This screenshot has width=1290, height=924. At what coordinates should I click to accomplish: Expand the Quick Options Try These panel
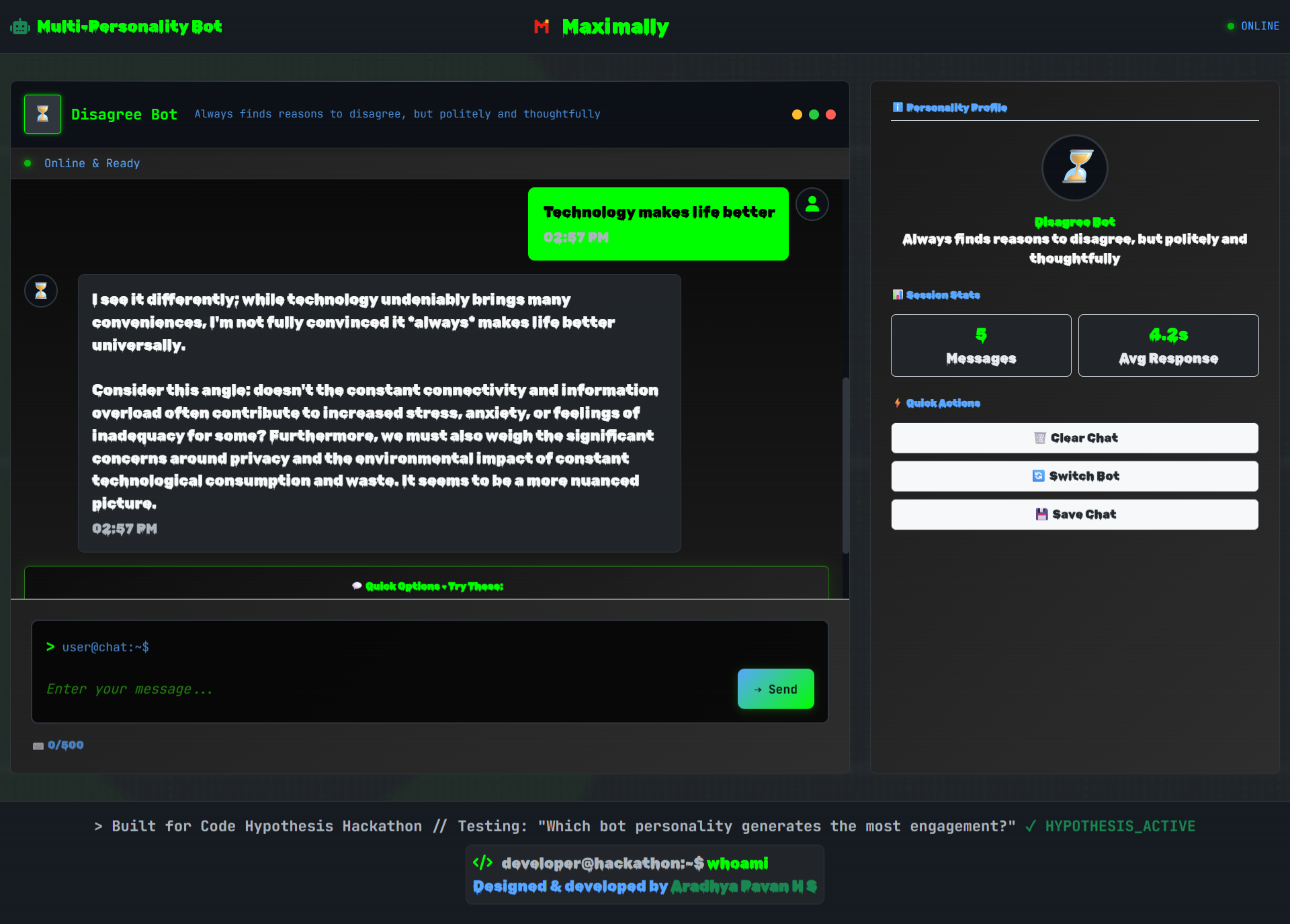click(x=427, y=586)
